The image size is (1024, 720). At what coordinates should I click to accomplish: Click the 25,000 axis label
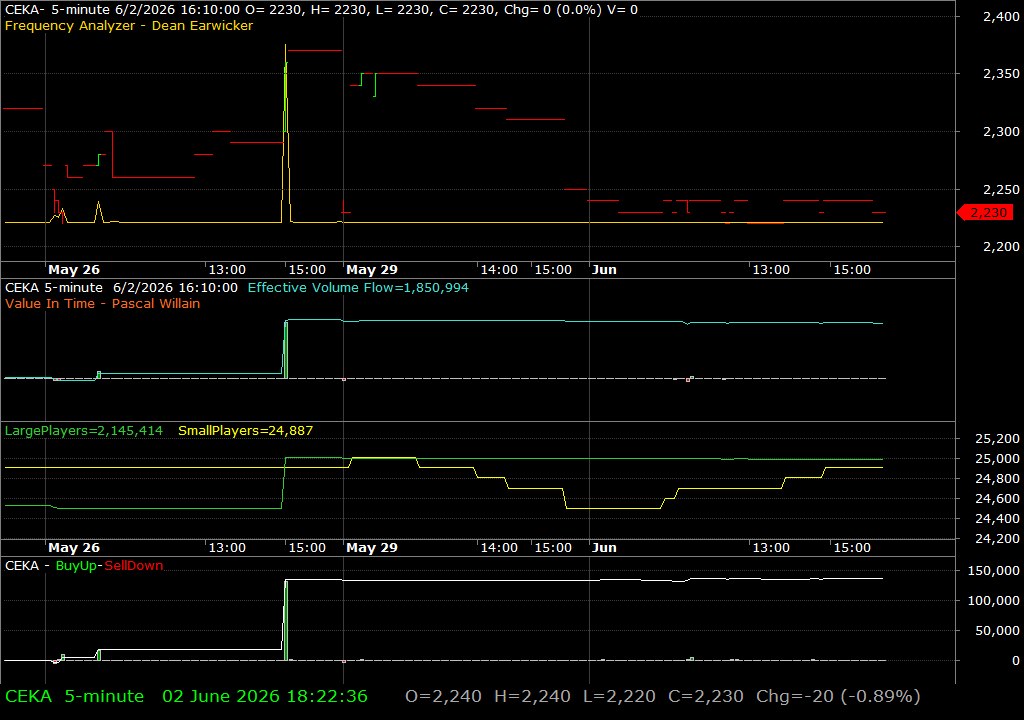tap(997, 459)
